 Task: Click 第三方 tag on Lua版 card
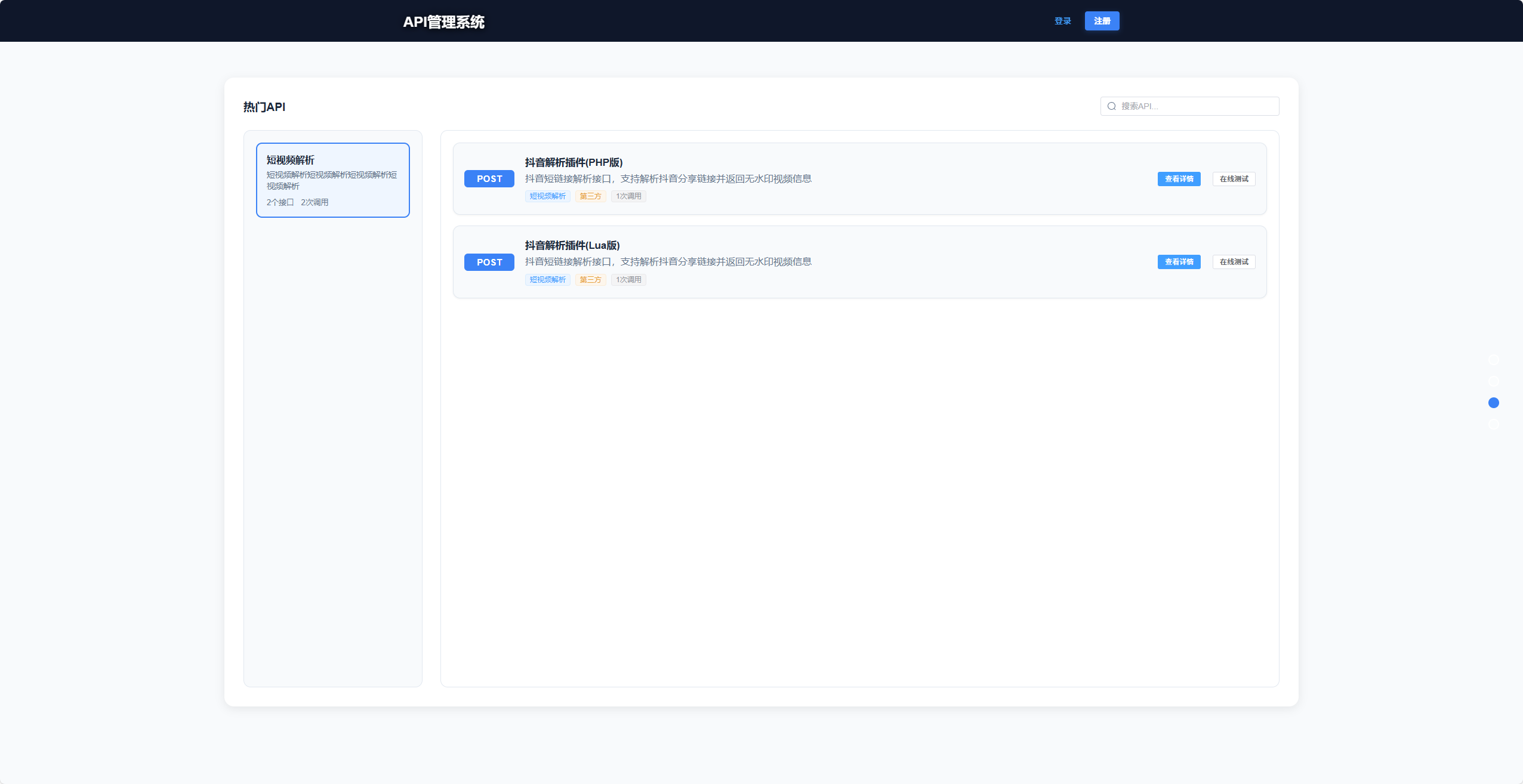point(591,280)
